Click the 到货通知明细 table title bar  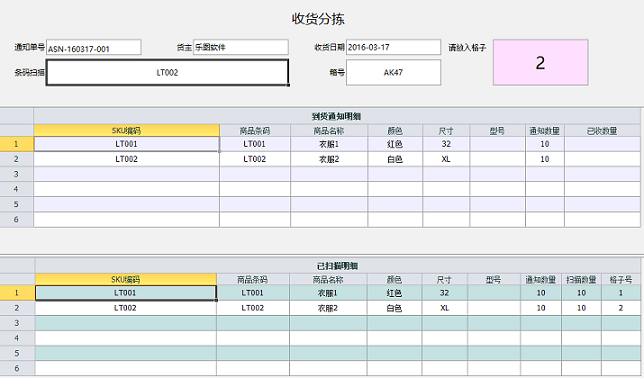point(337,116)
